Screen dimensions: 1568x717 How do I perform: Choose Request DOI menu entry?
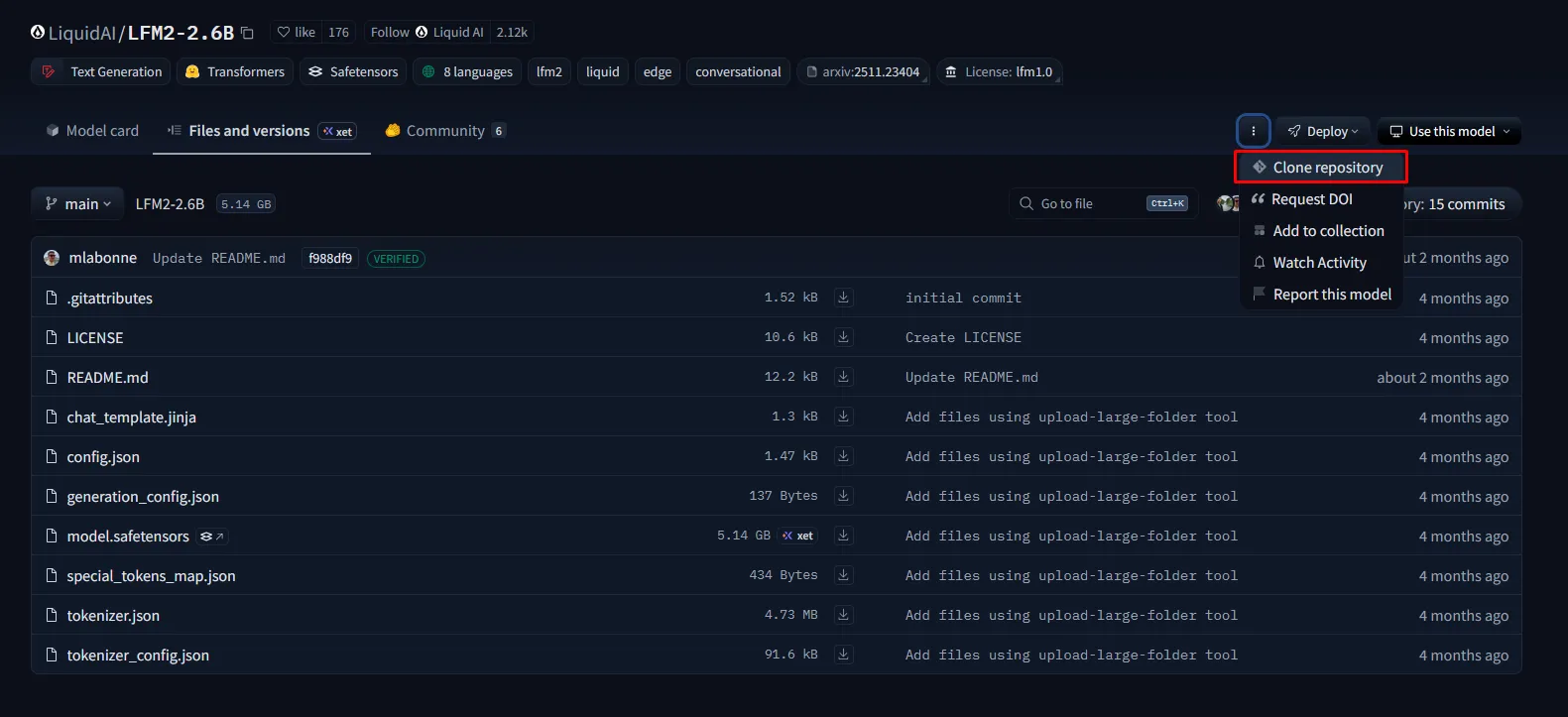(x=1311, y=199)
